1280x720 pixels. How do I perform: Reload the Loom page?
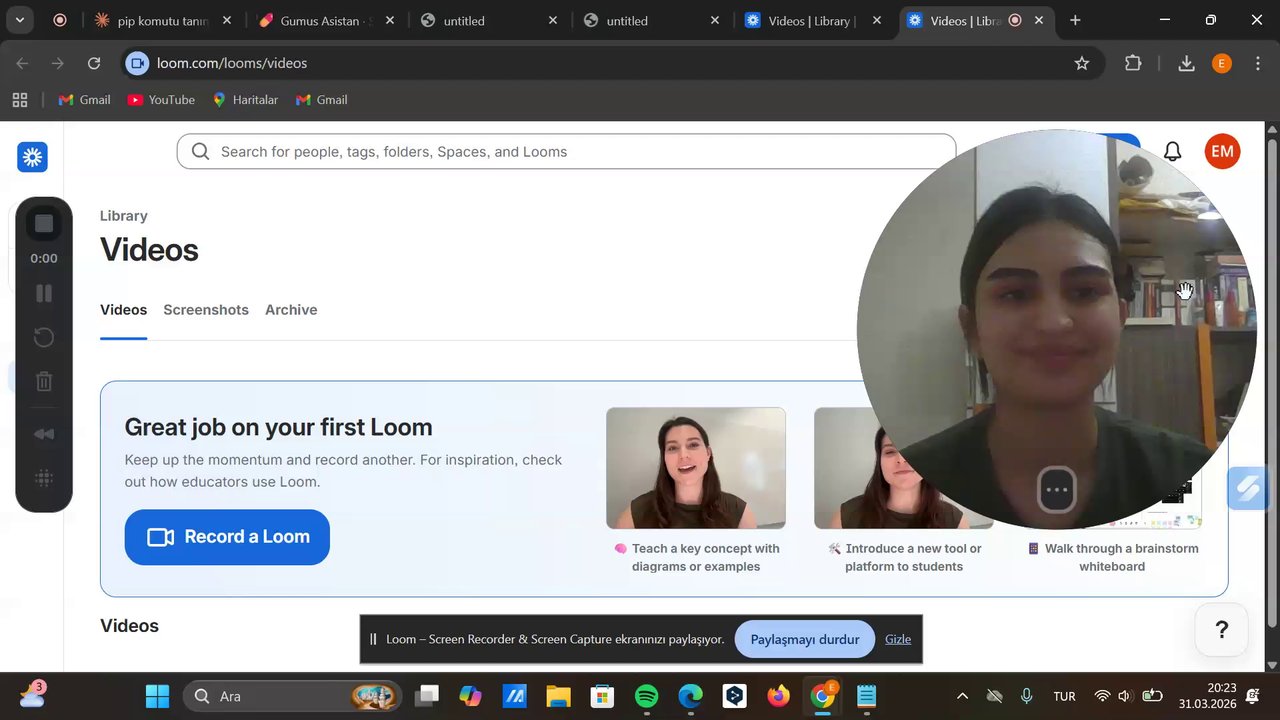tap(94, 63)
